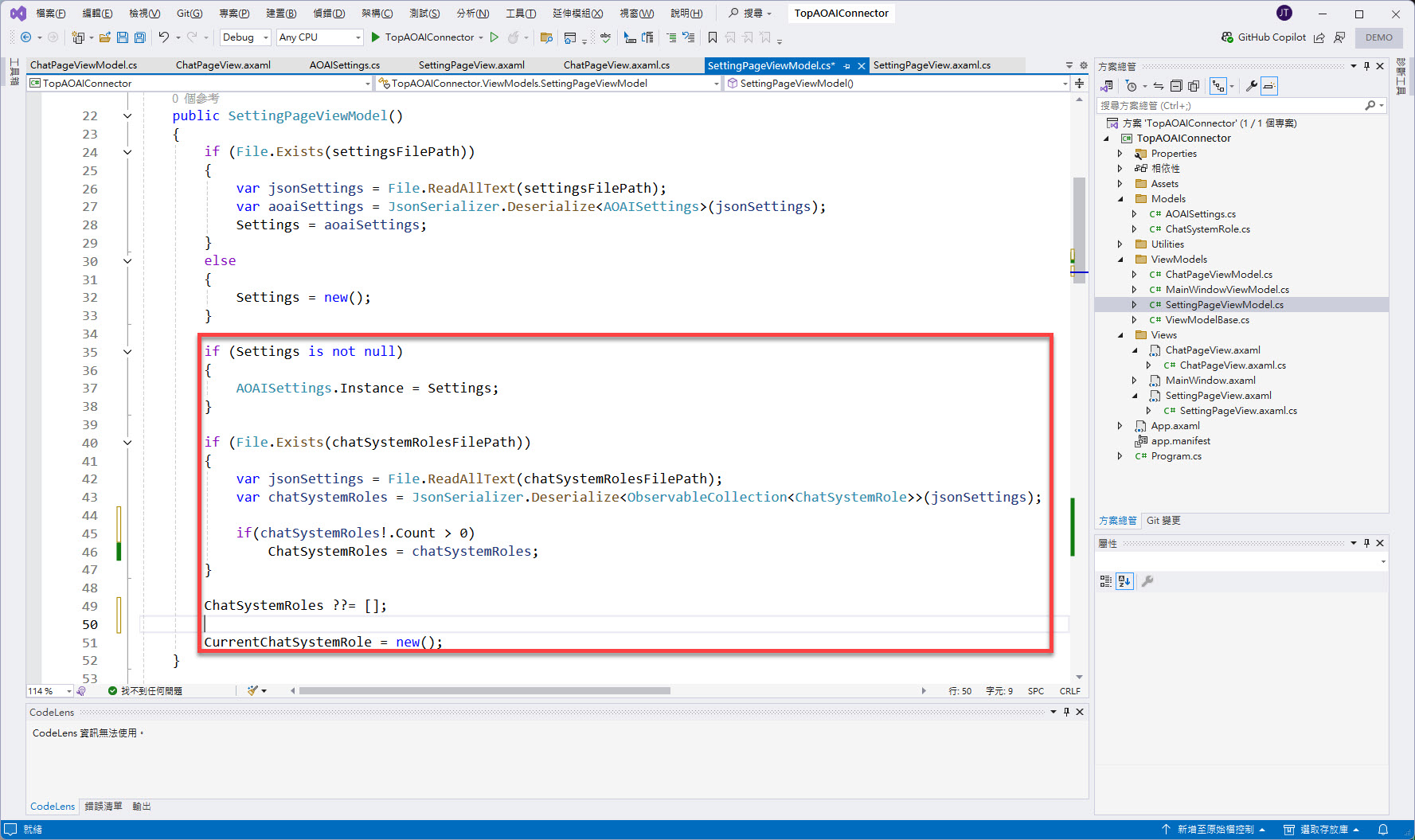This screenshot has height=840, width=1415.
Task: Click the DEMO button
Action: tap(1379, 37)
